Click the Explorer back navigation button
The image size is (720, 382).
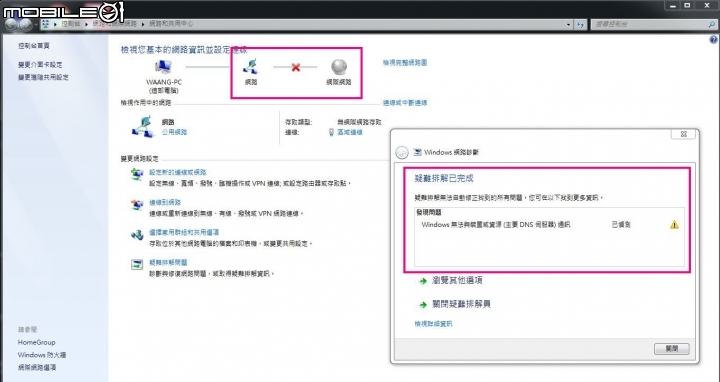11,24
